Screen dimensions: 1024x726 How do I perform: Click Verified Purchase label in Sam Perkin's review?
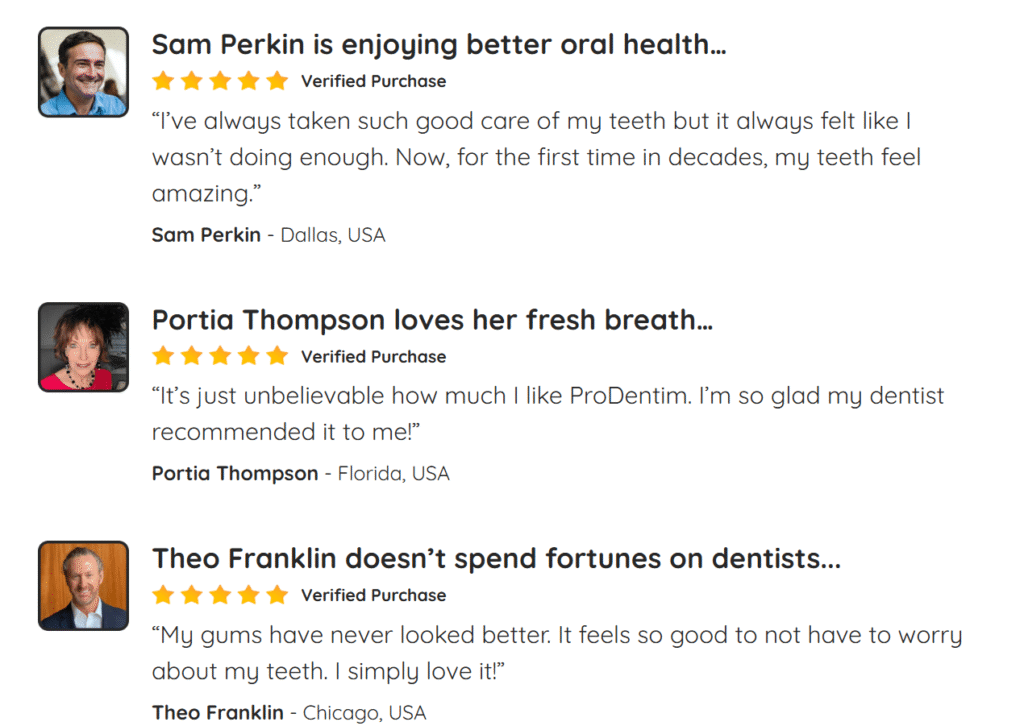click(x=373, y=81)
